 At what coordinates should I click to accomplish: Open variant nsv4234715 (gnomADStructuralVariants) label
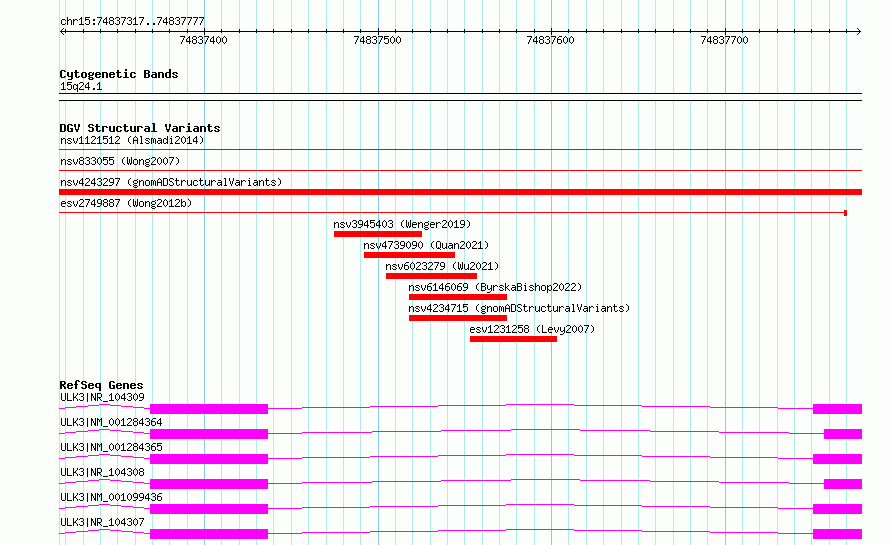tap(519, 308)
